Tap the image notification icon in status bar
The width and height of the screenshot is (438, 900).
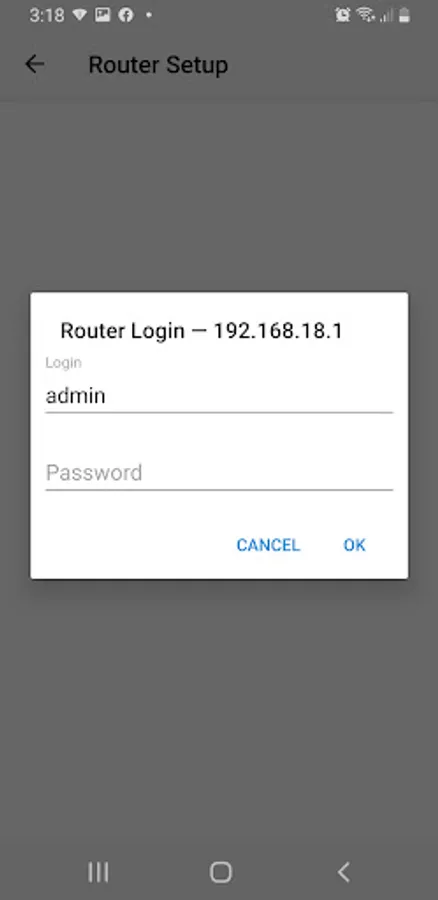(x=103, y=15)
